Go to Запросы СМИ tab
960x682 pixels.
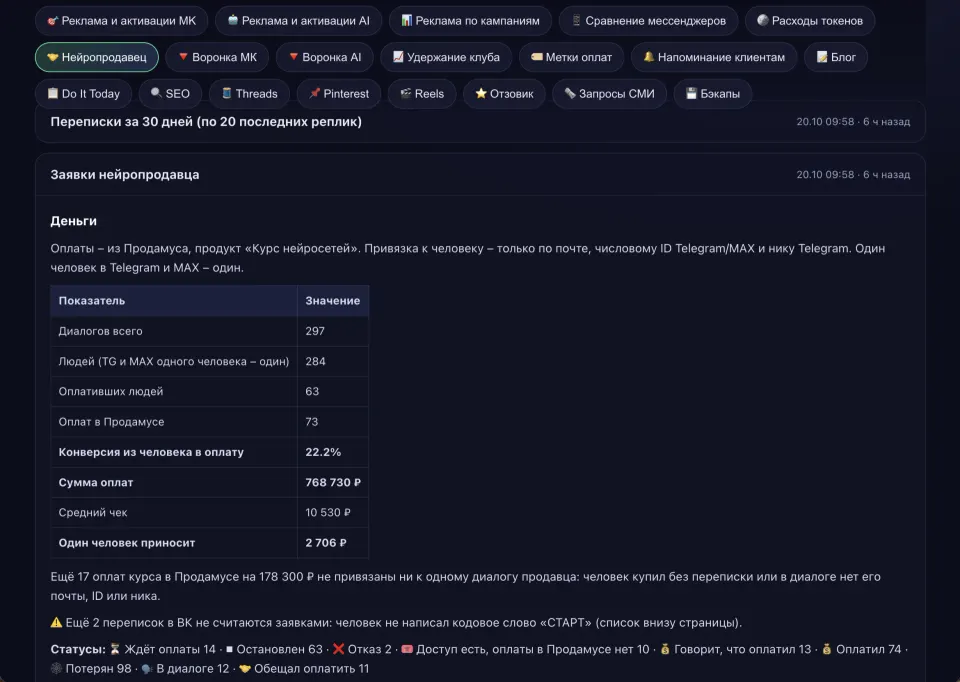(609, 94)
